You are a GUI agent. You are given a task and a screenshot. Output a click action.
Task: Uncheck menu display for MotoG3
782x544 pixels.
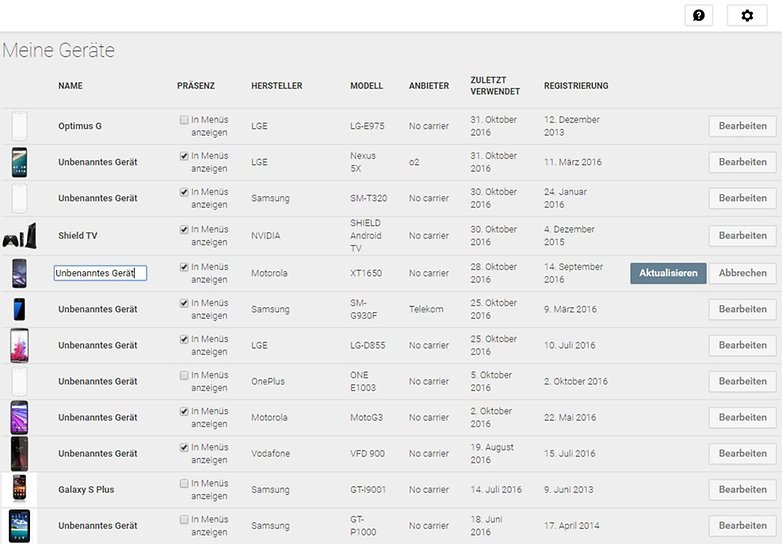(x=184, y=411)
